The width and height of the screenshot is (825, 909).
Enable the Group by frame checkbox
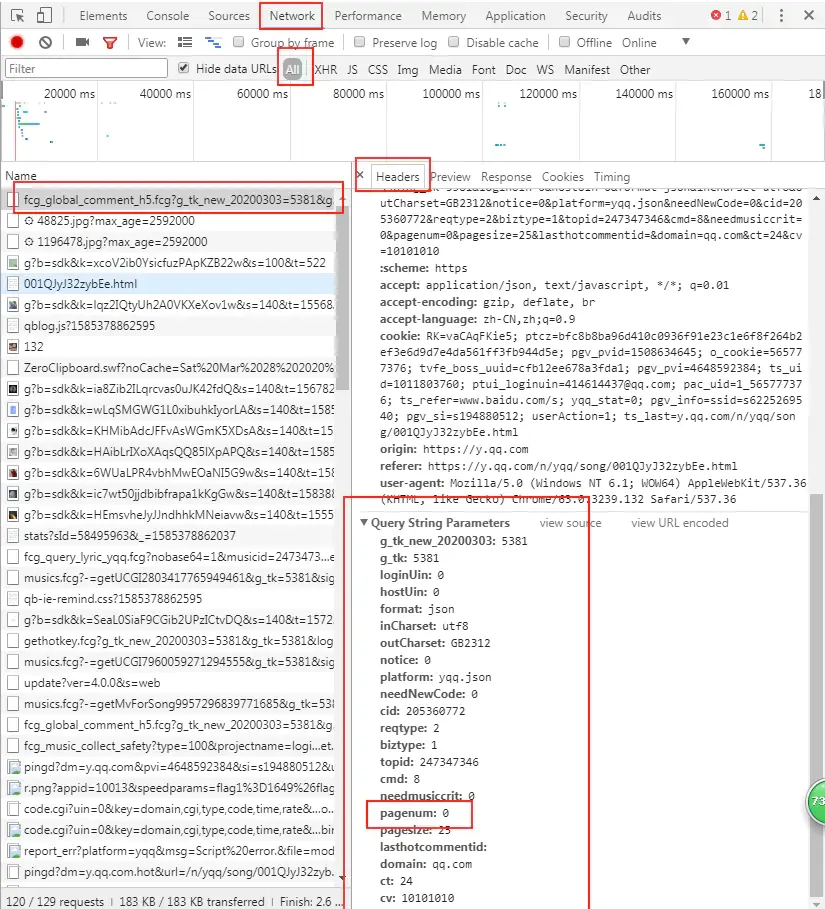pos(238,42)
